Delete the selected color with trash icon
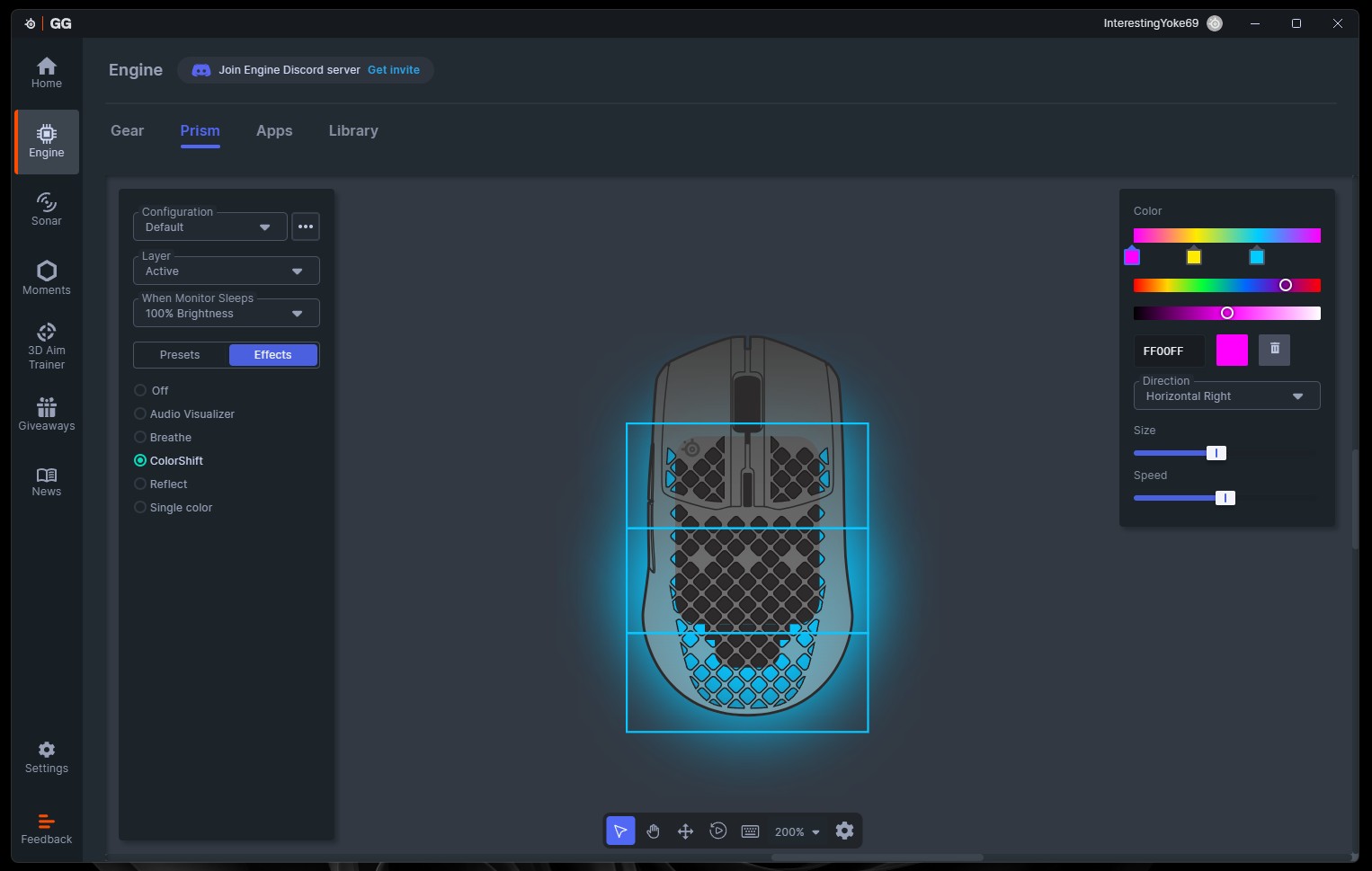This screenshot has width=1372, height=871. (x=1274, y=350)
